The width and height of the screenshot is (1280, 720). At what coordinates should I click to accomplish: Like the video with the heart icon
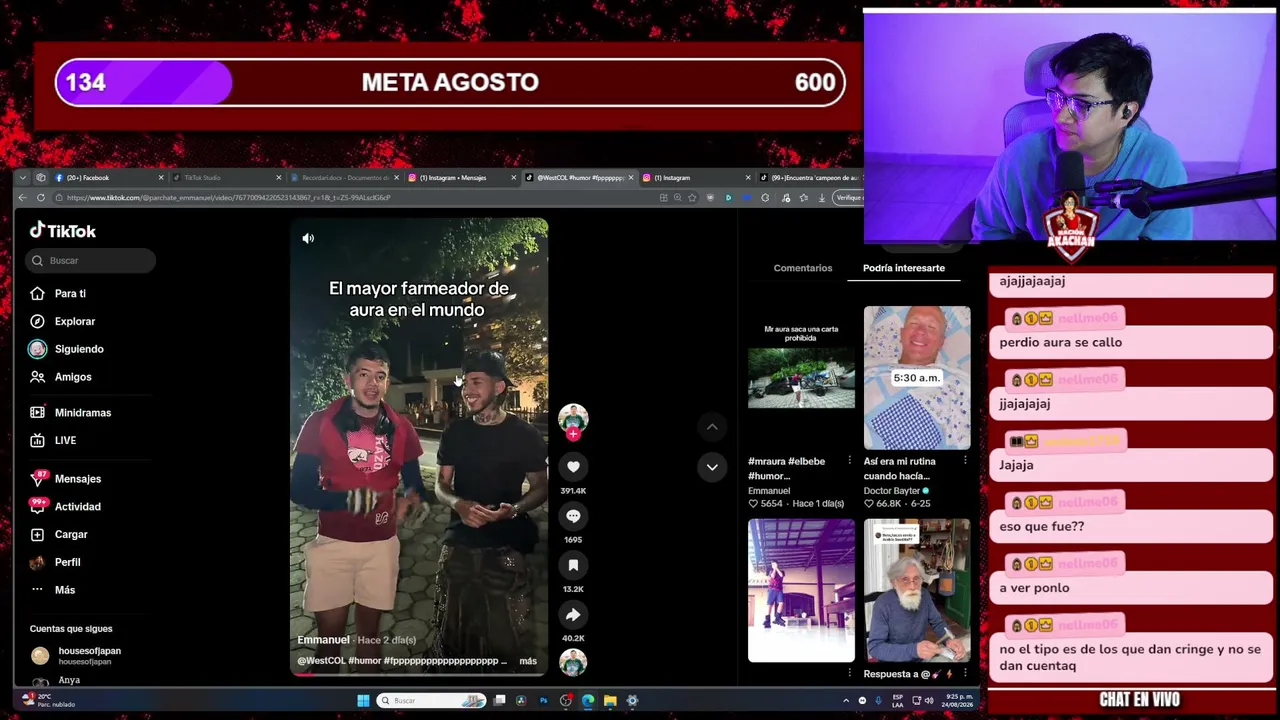[573, 467]
